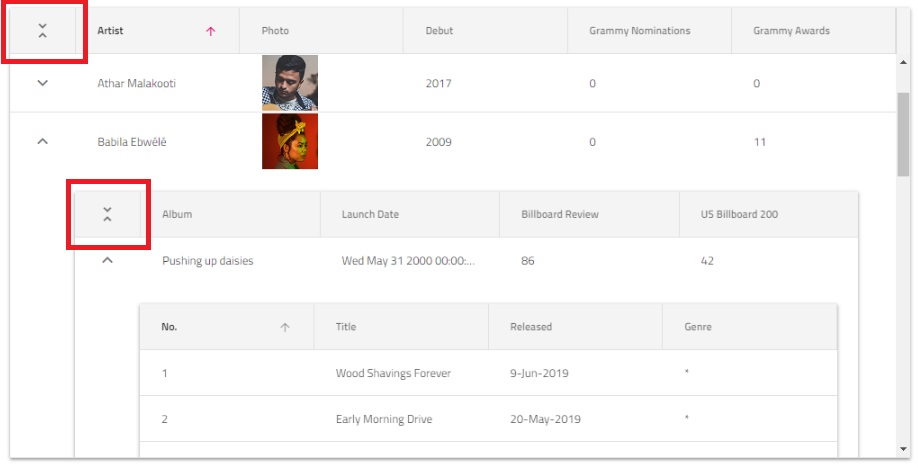Click the Artist column sort arrow
This screenshot has height=468, width=918.
click(210, 31)
